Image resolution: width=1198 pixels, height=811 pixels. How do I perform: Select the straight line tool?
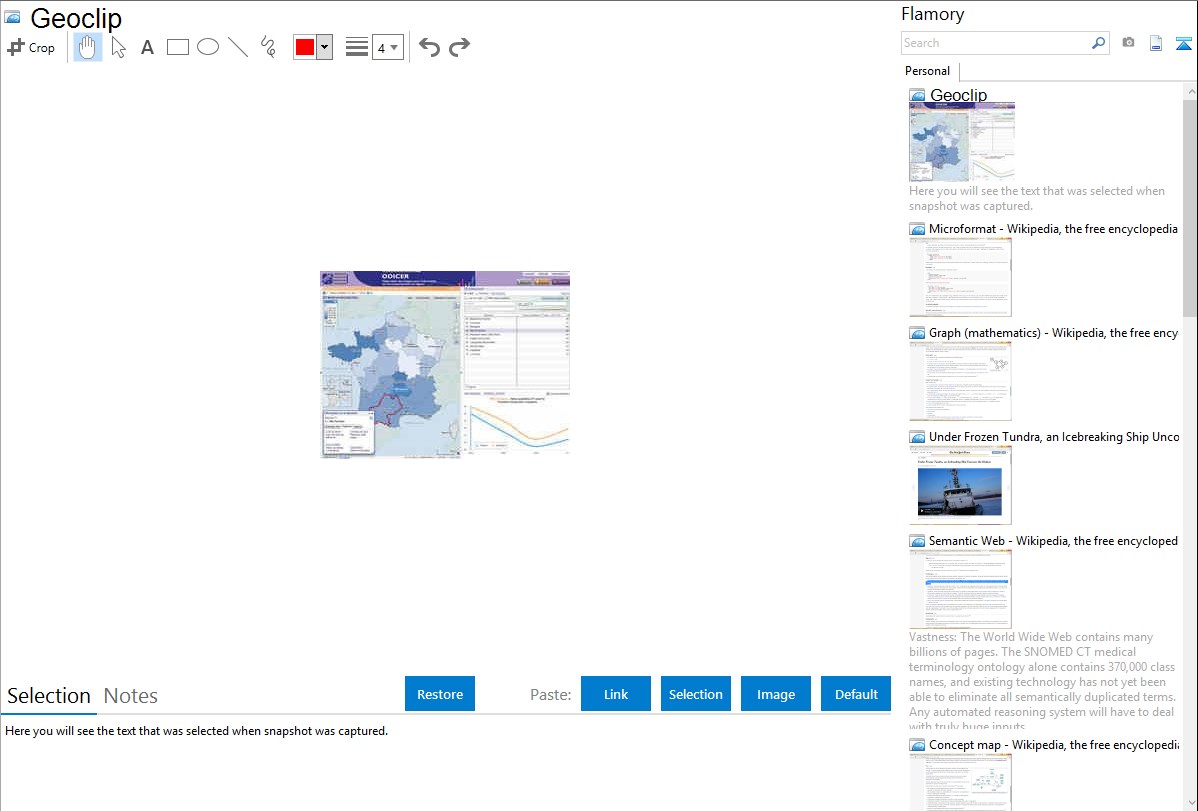pyautogui.click(x=238, y=47)
